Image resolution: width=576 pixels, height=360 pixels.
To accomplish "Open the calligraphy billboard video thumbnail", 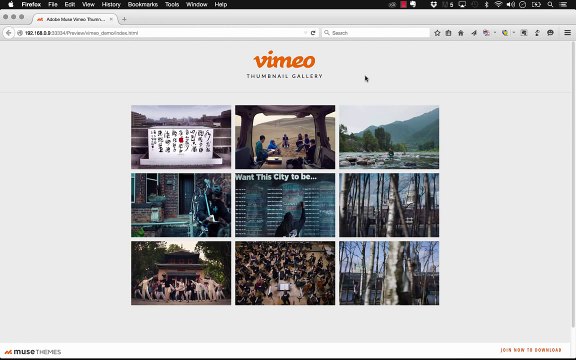I will (181, 137).
